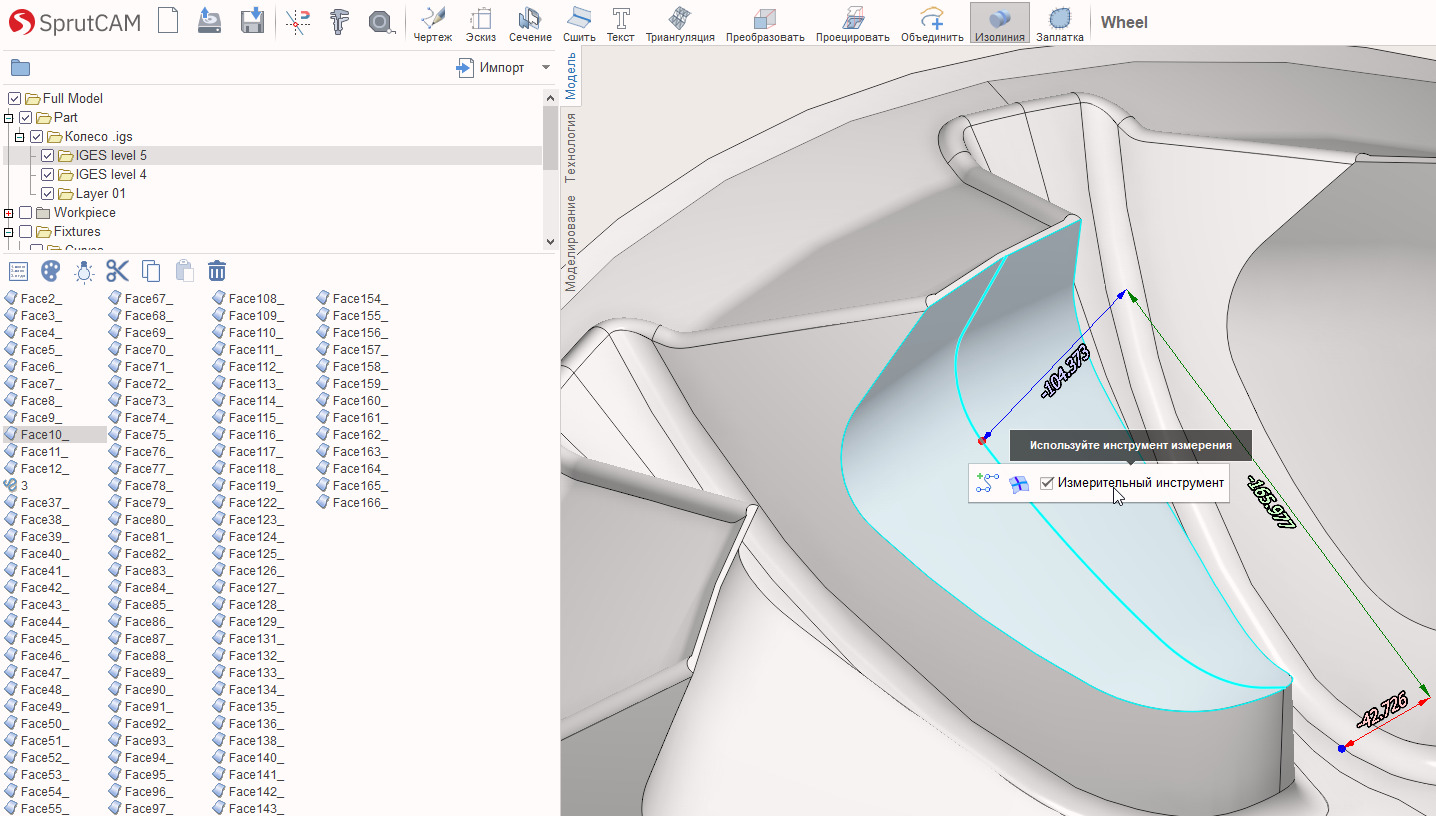
Task: Paste with the clipboard icon
Action: 184,271
